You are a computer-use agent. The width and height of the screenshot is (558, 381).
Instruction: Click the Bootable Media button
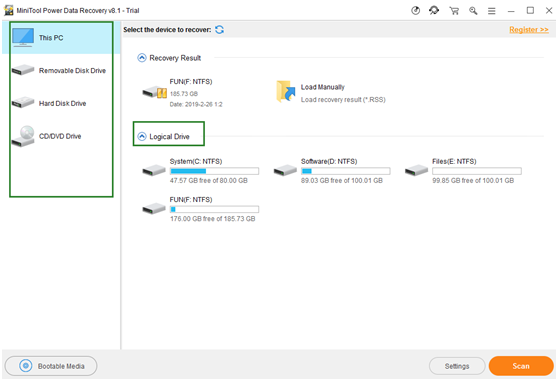[x=51, y=366]
